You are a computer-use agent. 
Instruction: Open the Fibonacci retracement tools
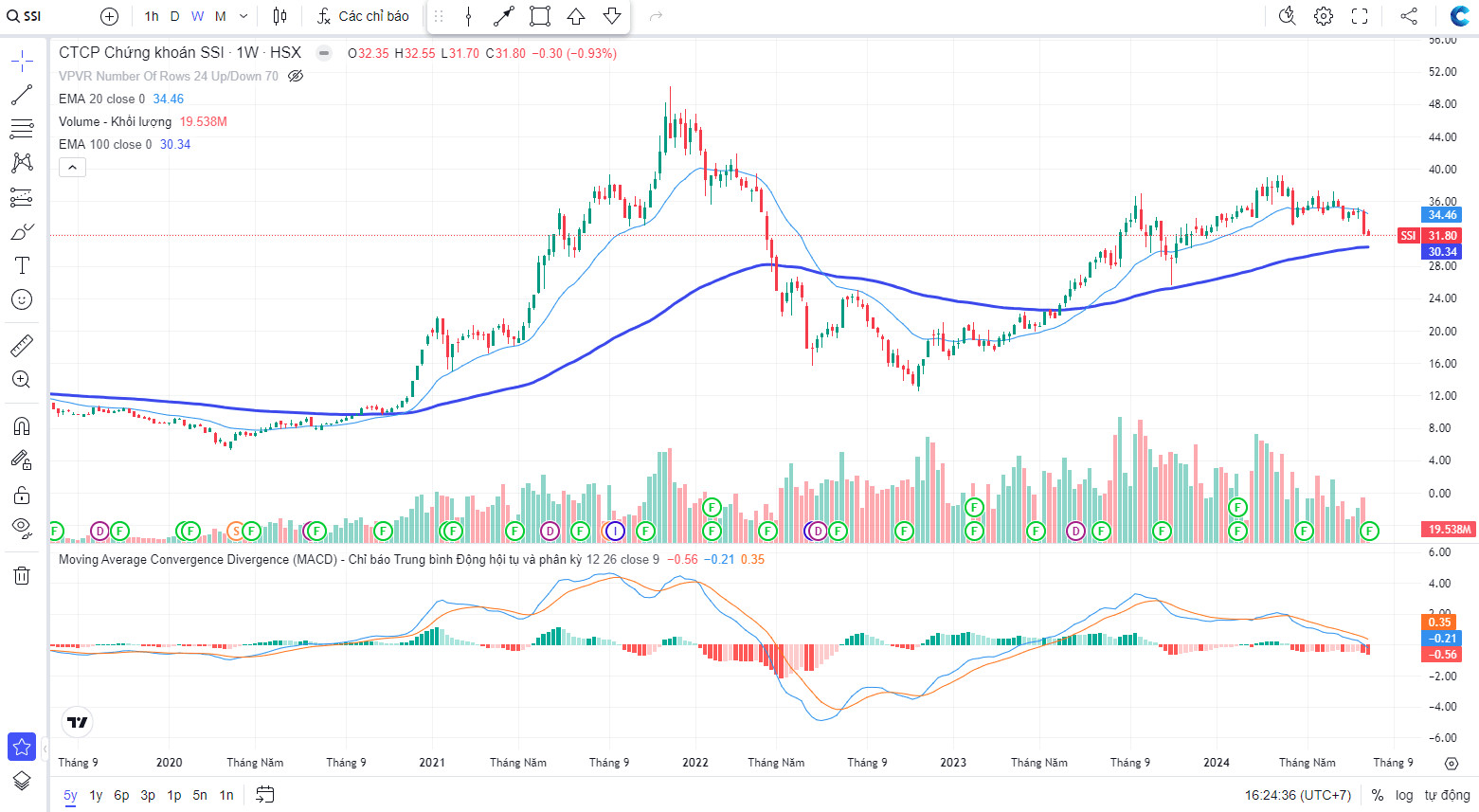coord(22,129)
